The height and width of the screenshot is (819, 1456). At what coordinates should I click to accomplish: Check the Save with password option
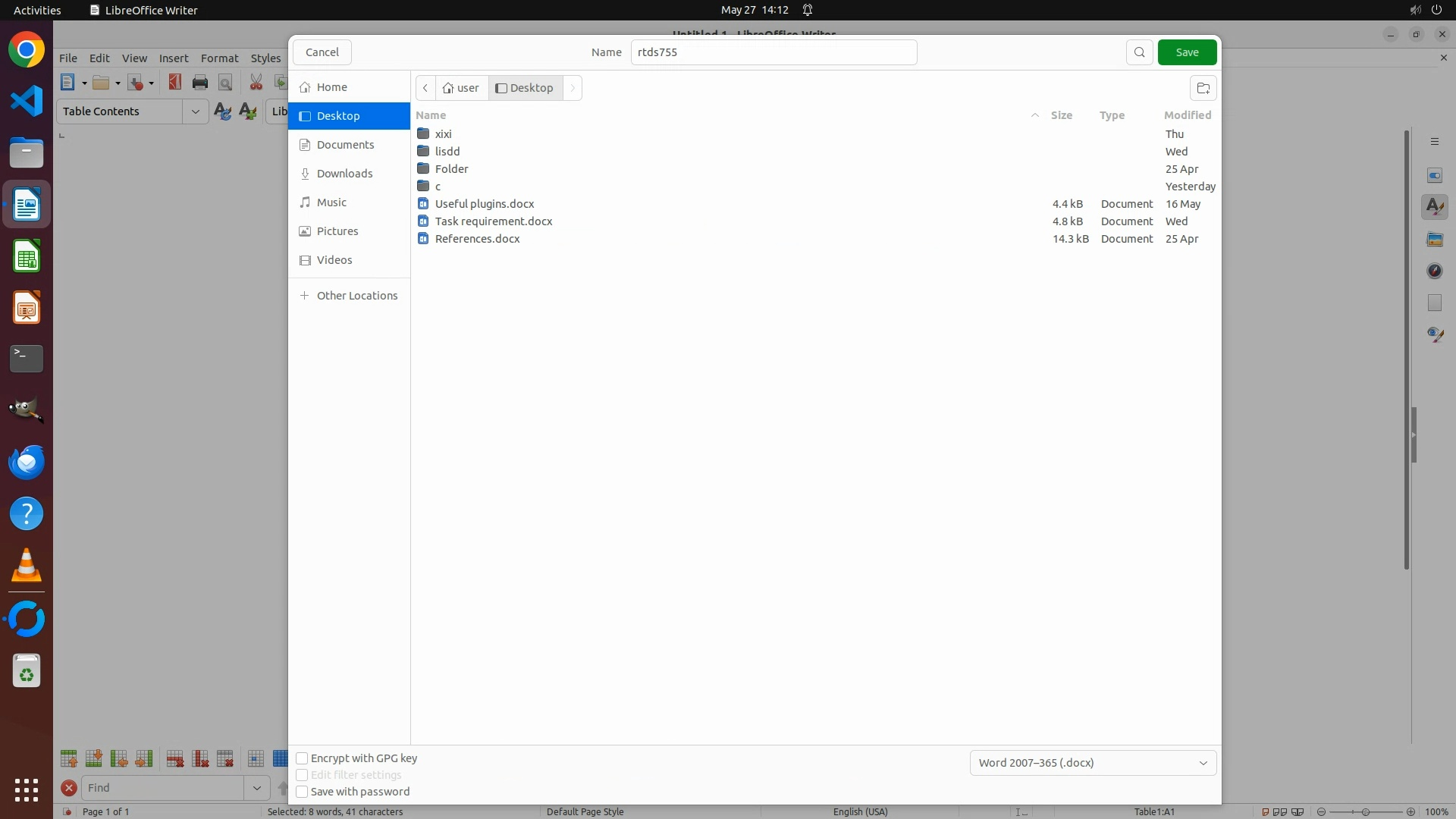(302, 792)
